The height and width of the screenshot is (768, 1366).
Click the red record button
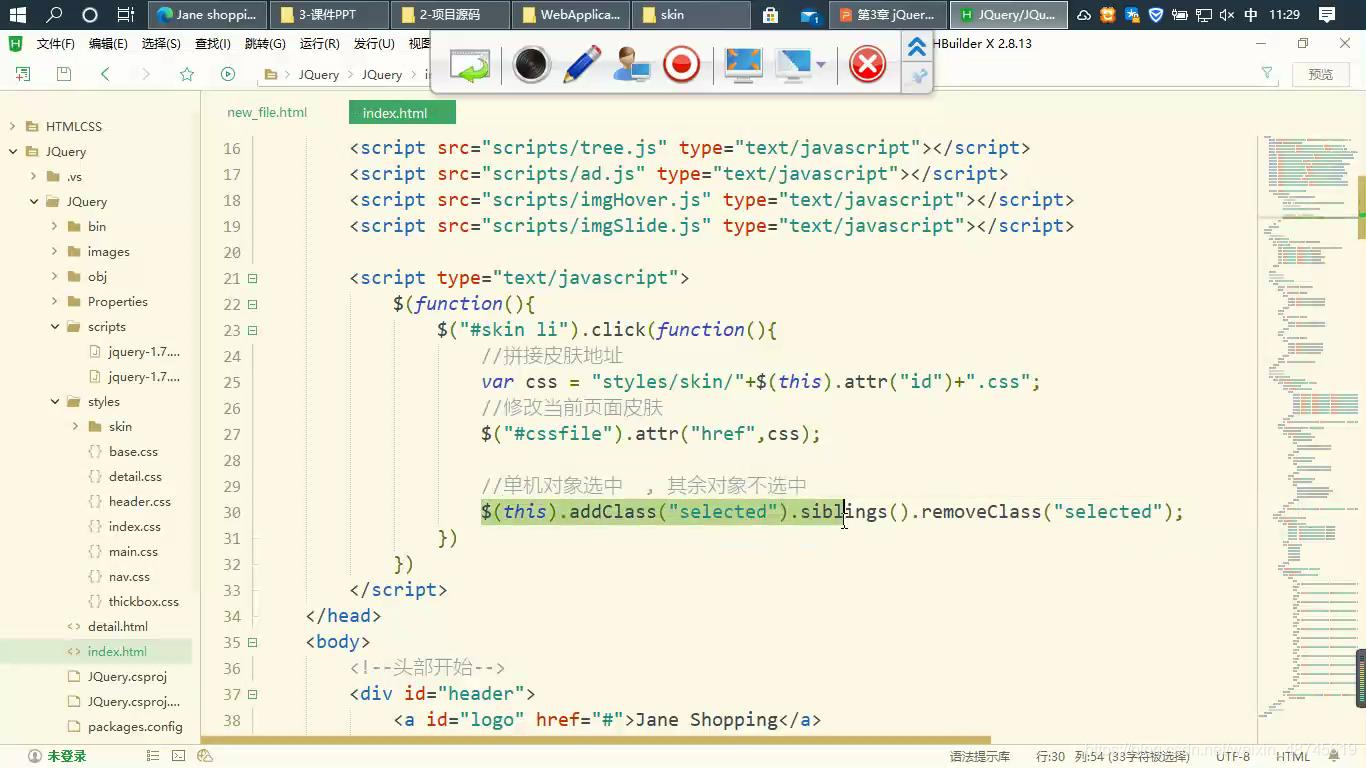682,65
